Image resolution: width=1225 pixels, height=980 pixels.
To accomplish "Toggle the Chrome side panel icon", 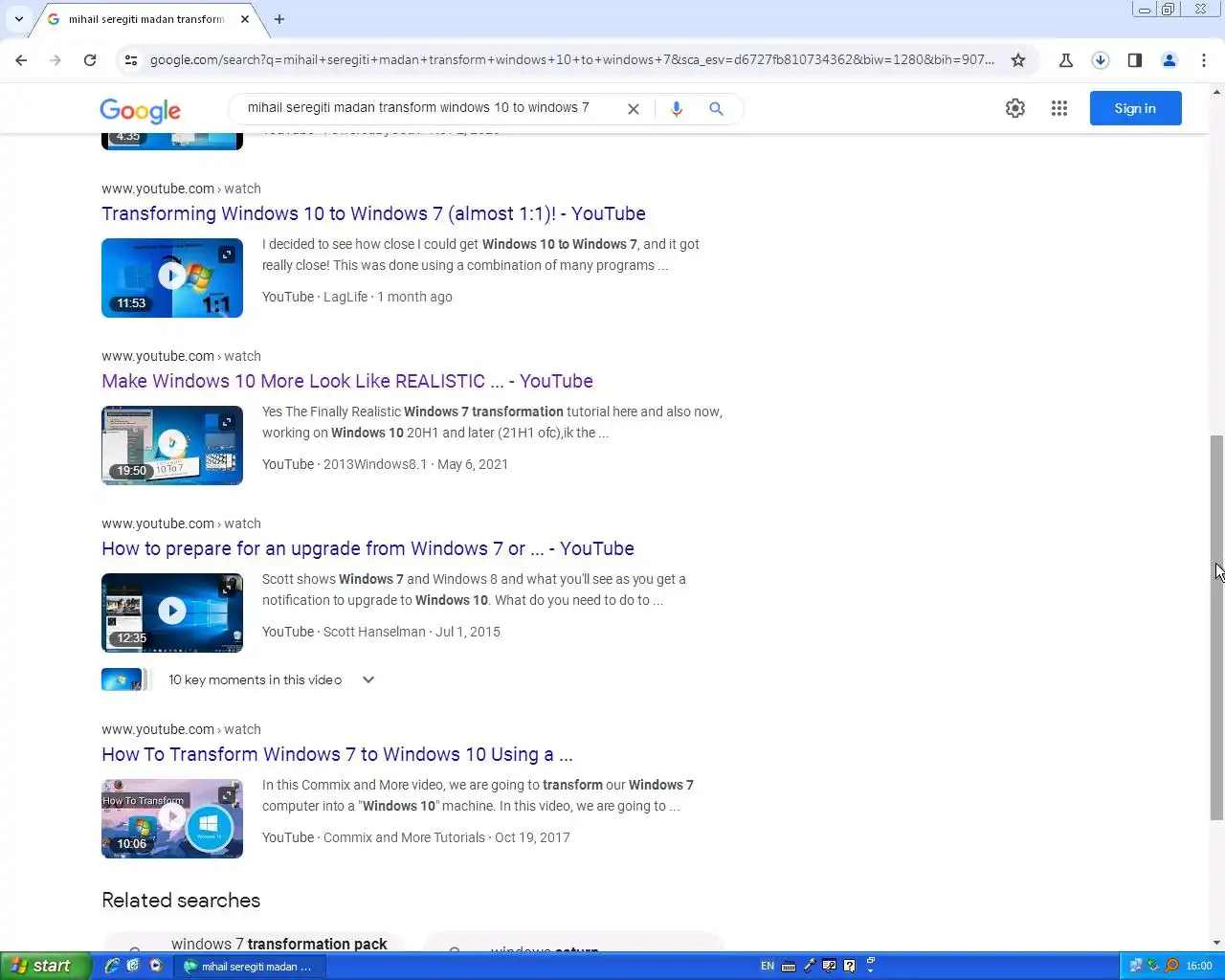I will [1135, 60].
